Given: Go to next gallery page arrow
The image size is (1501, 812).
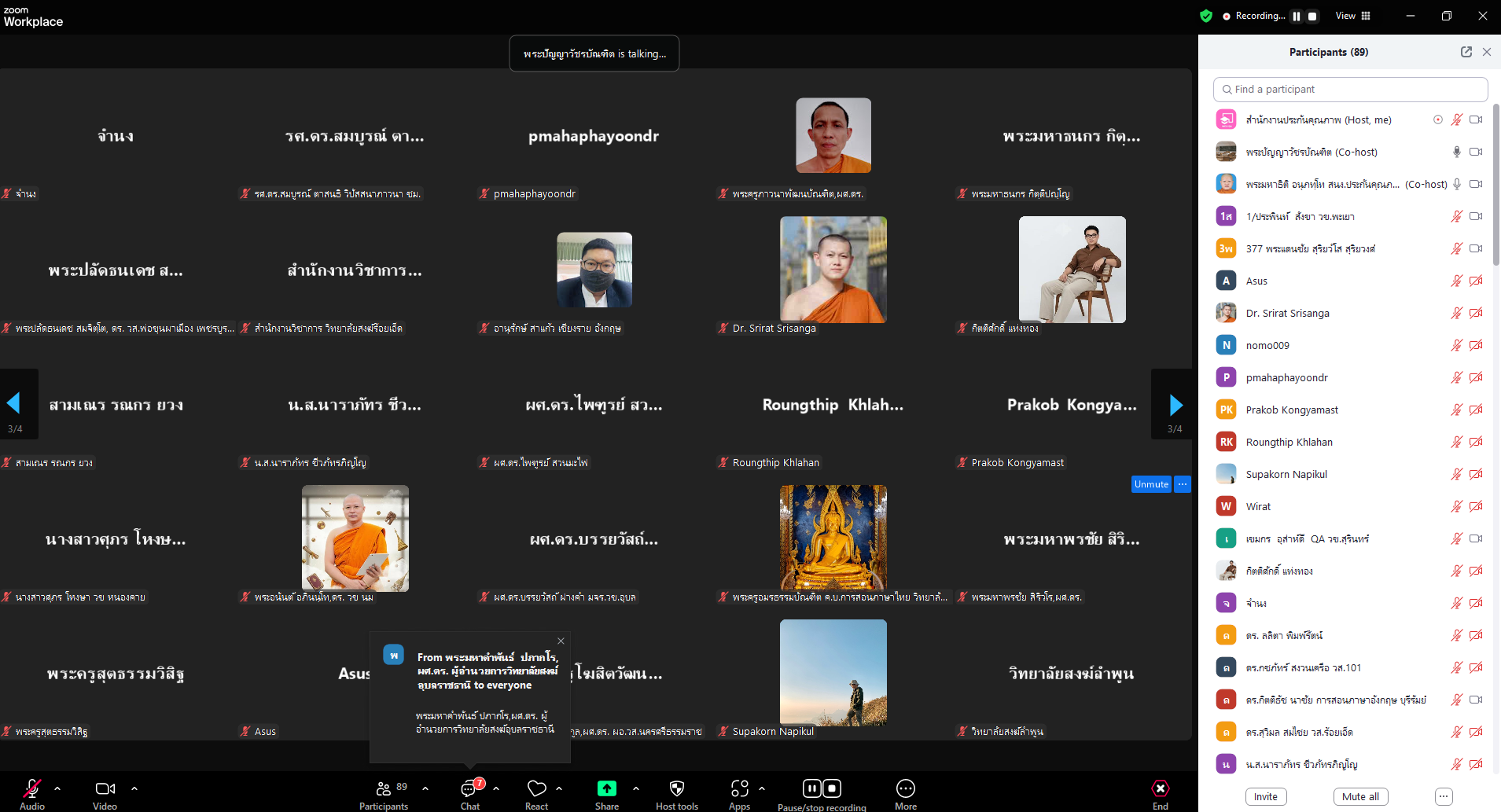Looking at the screenshot, I should pos(1175,405).
